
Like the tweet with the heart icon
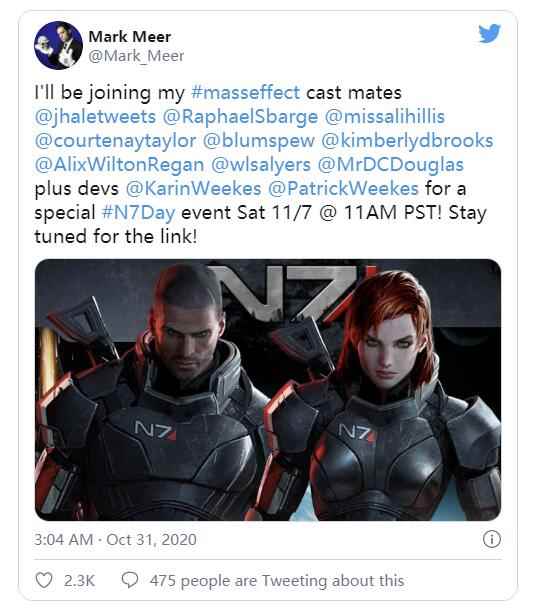44,580
